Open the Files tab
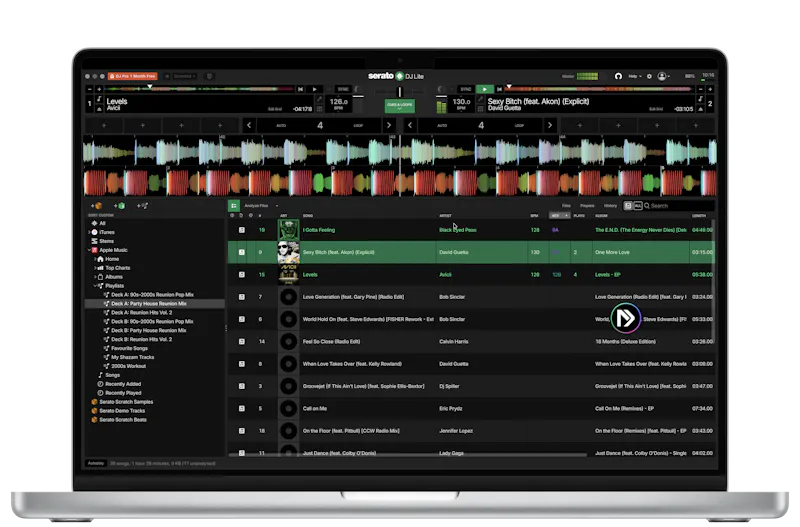The height and width of the screenshot is (527, 800). click(x=566, y=206)
